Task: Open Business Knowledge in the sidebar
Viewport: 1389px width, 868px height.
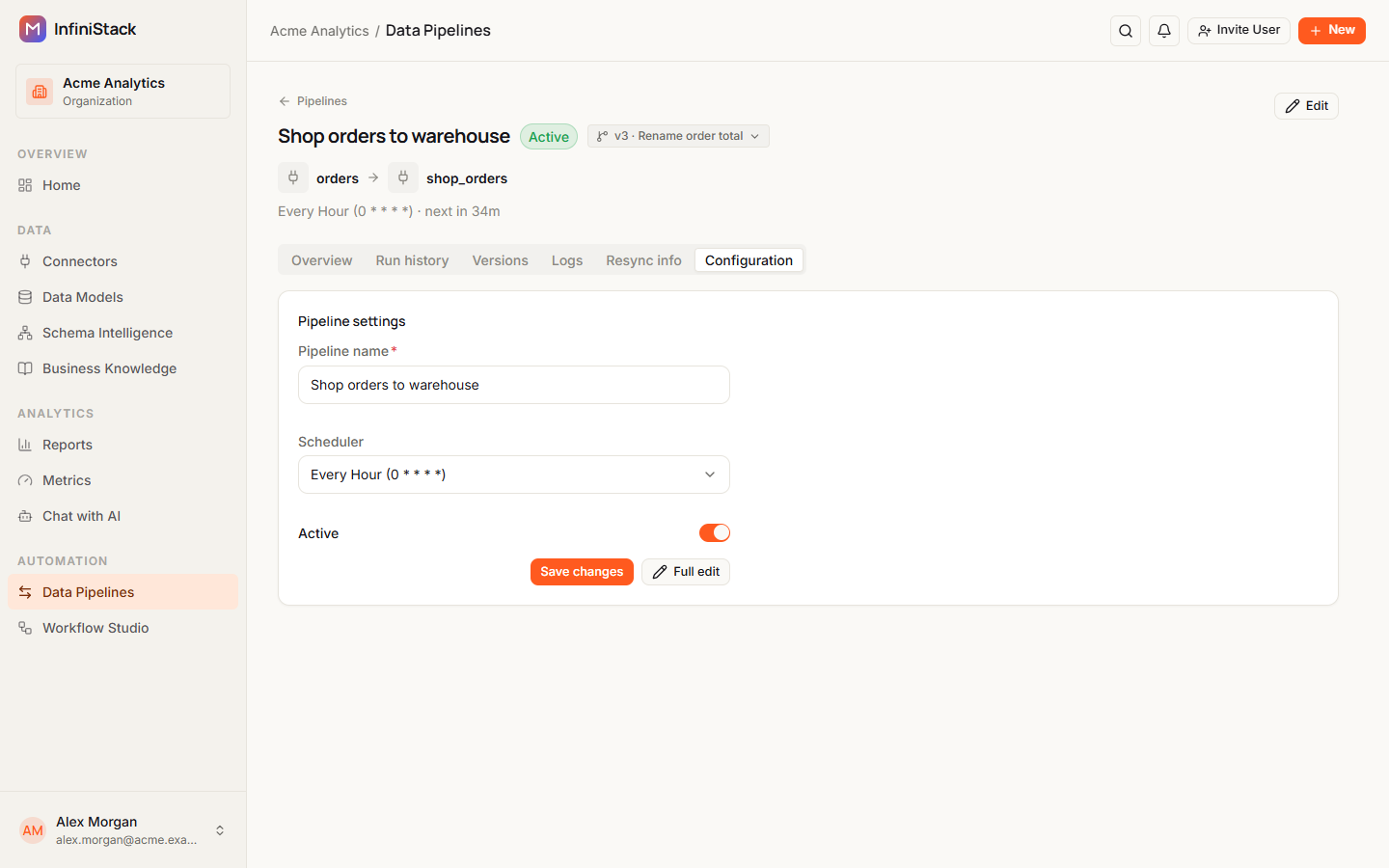Action: [x=123, y=368]
